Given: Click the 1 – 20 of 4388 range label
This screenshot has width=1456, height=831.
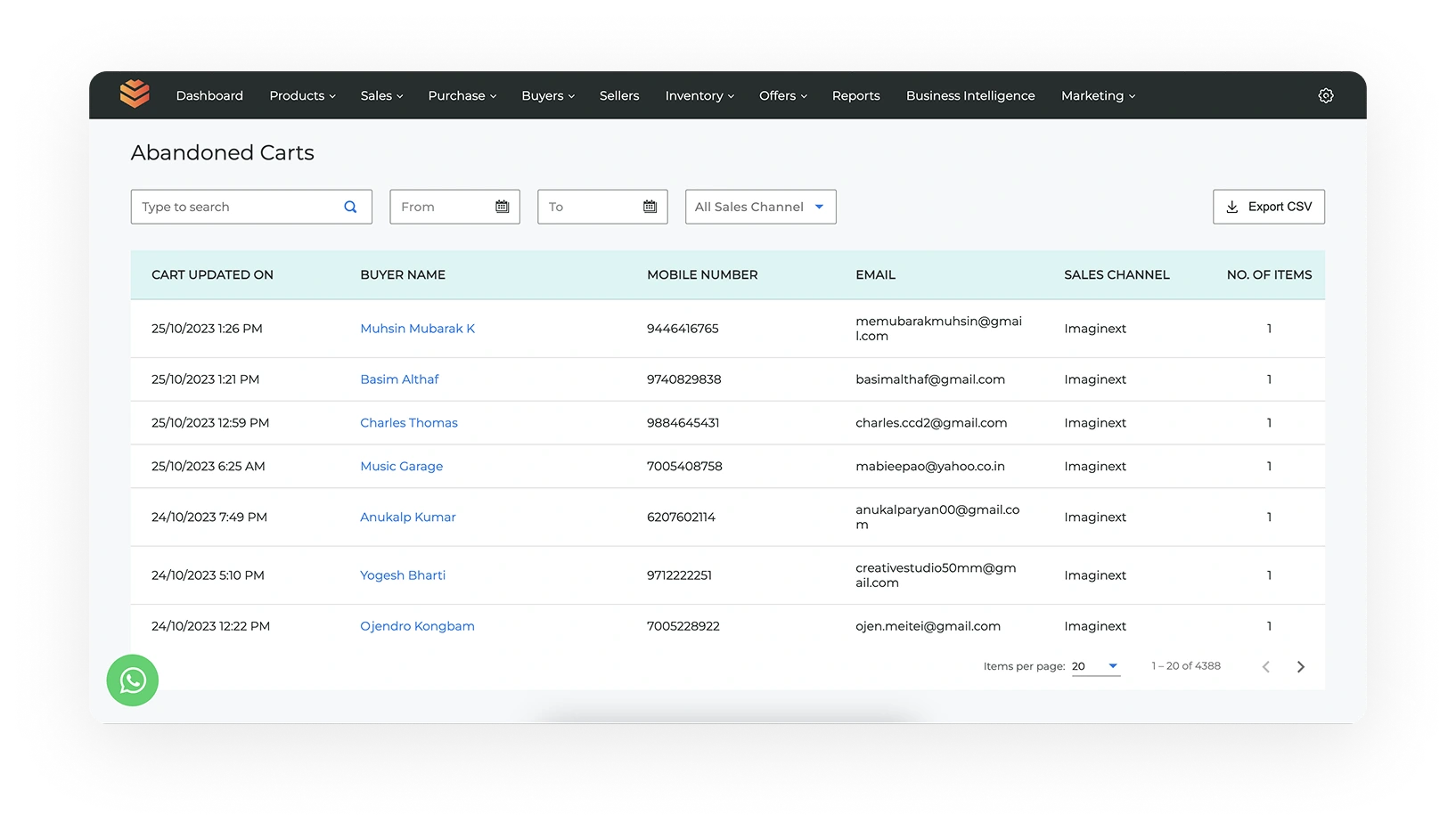Looking at the screenshot, I should point(1186,666).
